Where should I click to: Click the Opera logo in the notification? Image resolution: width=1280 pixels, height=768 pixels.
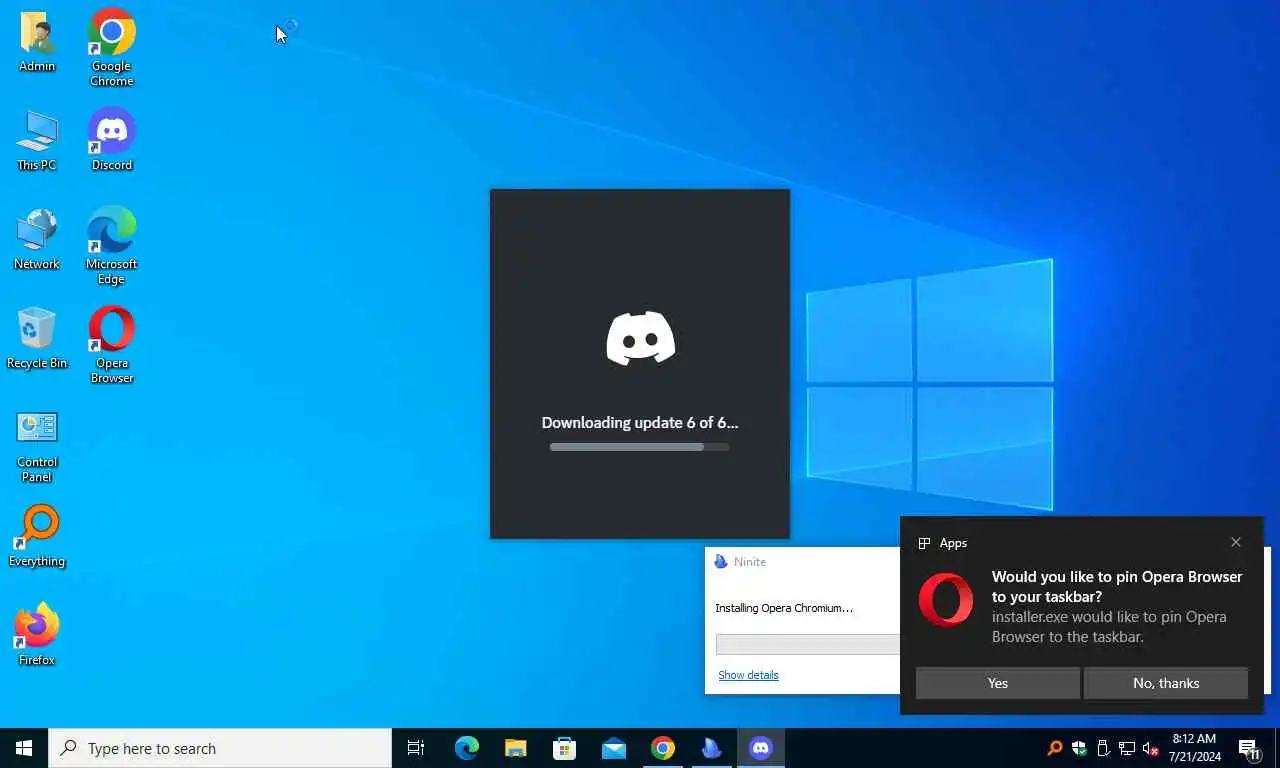(945, 600)
